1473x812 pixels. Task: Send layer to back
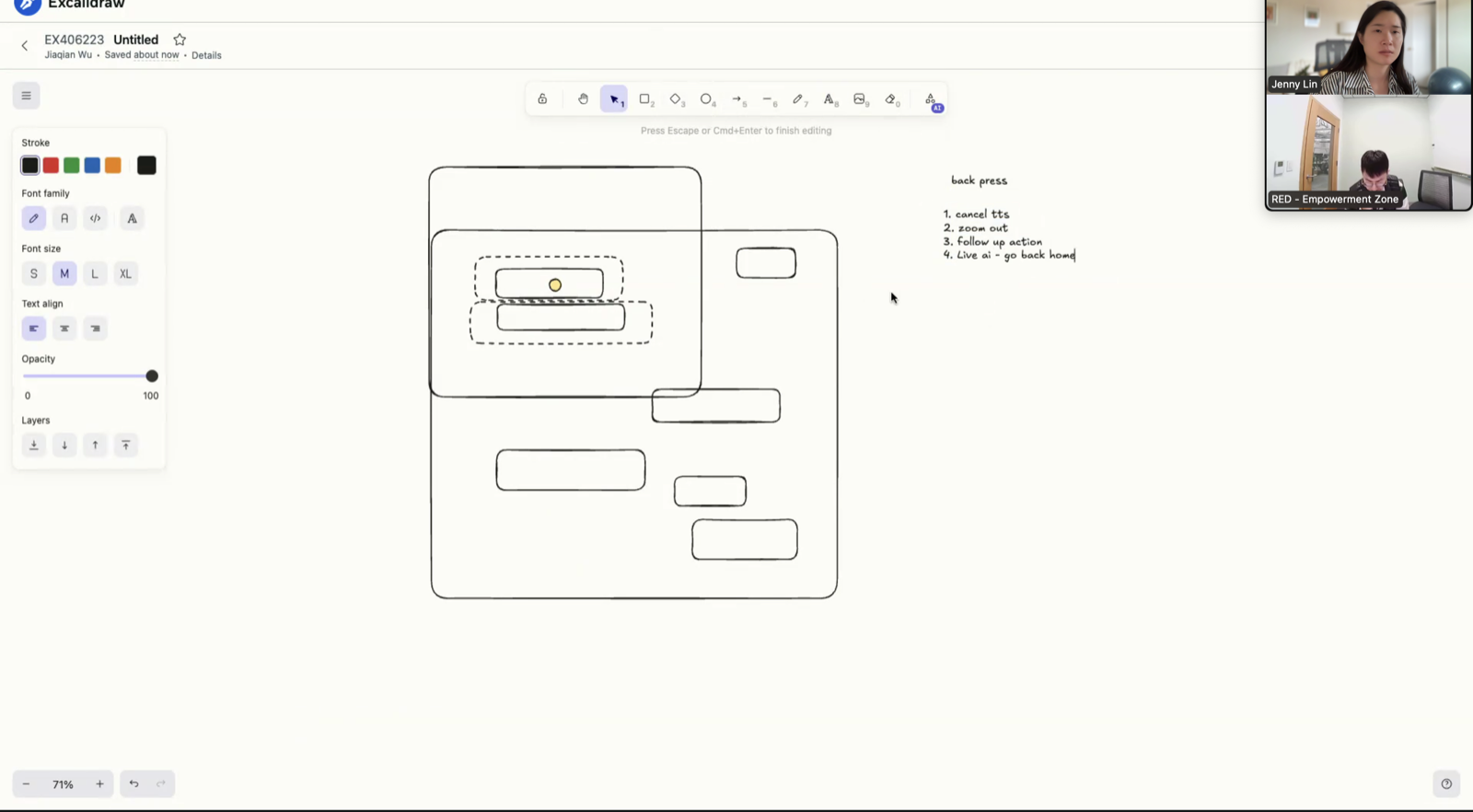point(34,446)
